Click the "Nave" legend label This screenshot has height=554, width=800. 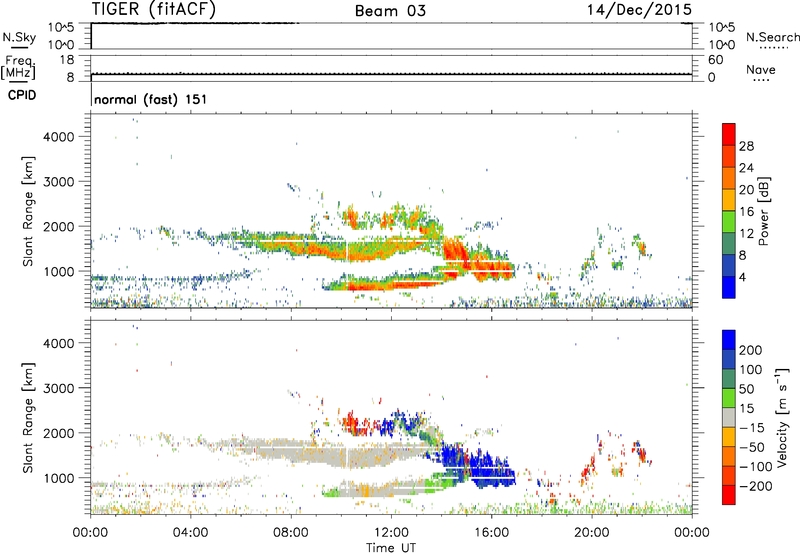[761, 70]
